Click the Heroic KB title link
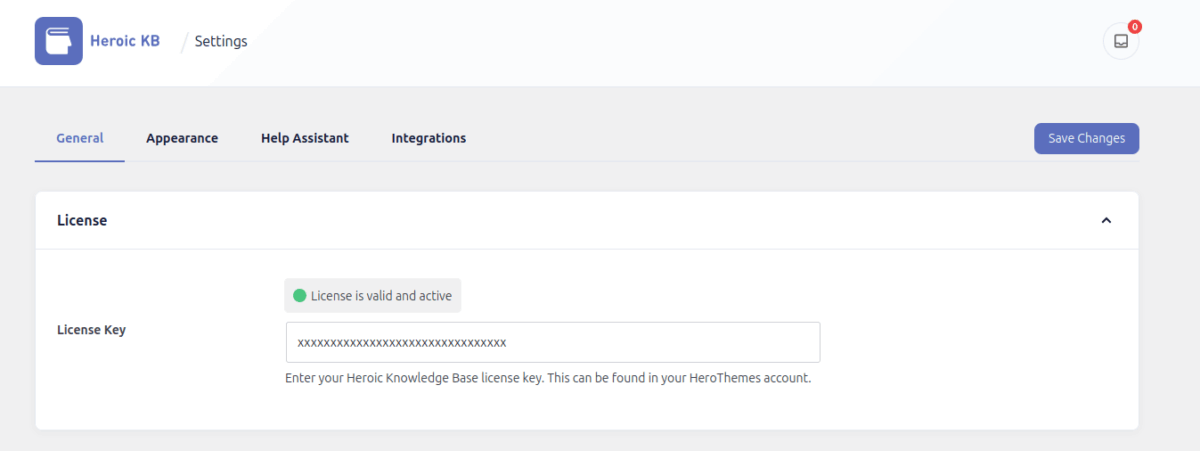Viewport: 1200px width, 451px height. [x=125, y=41]
